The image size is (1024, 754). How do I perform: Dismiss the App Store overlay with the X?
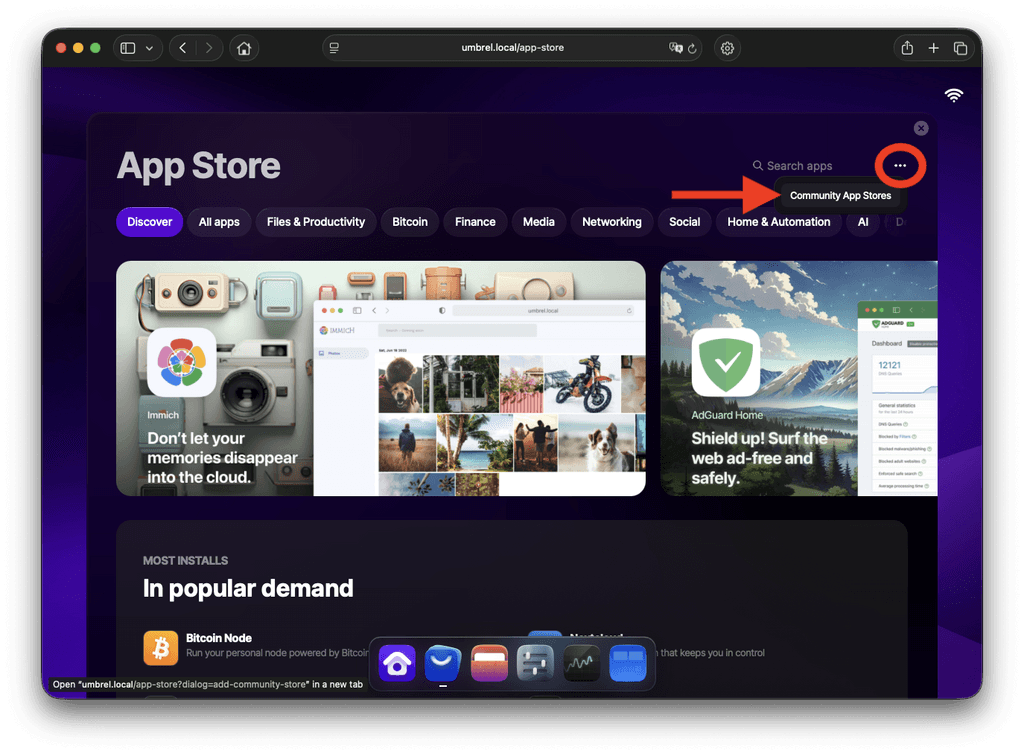click(x=920, y=128)
